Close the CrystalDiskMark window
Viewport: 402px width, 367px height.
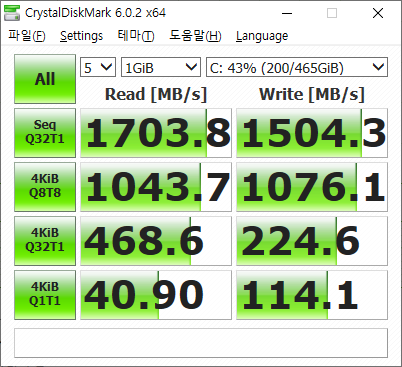[x=378, y=13]
